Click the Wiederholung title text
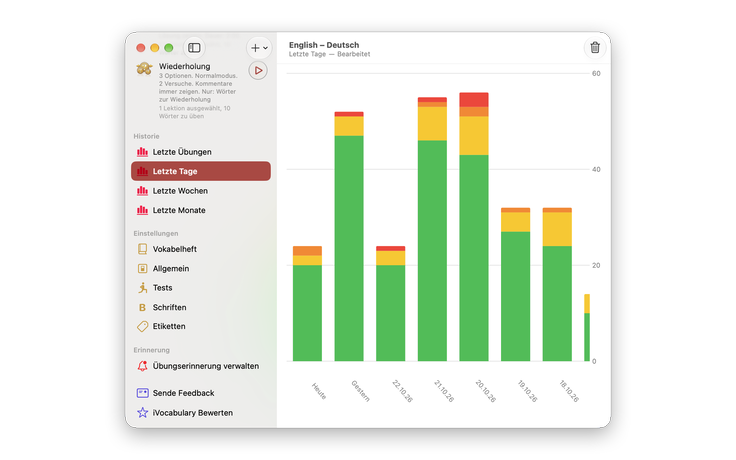This screenshot has width=736, height=460. tap(184, 67)
